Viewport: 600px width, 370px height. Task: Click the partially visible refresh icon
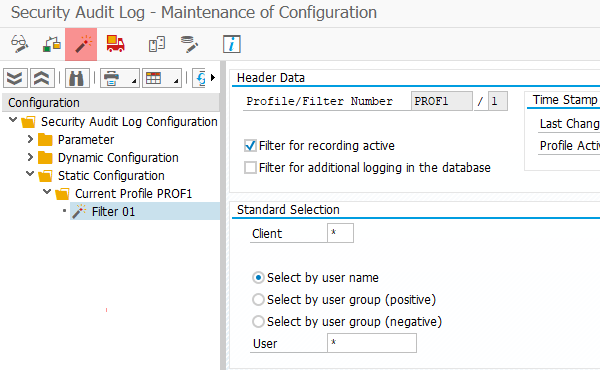pos(200,78)
